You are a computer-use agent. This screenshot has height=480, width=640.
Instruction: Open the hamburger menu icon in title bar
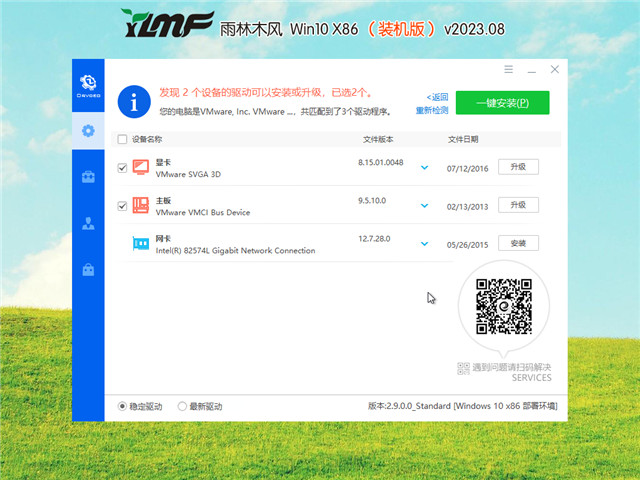coord(509,69)
